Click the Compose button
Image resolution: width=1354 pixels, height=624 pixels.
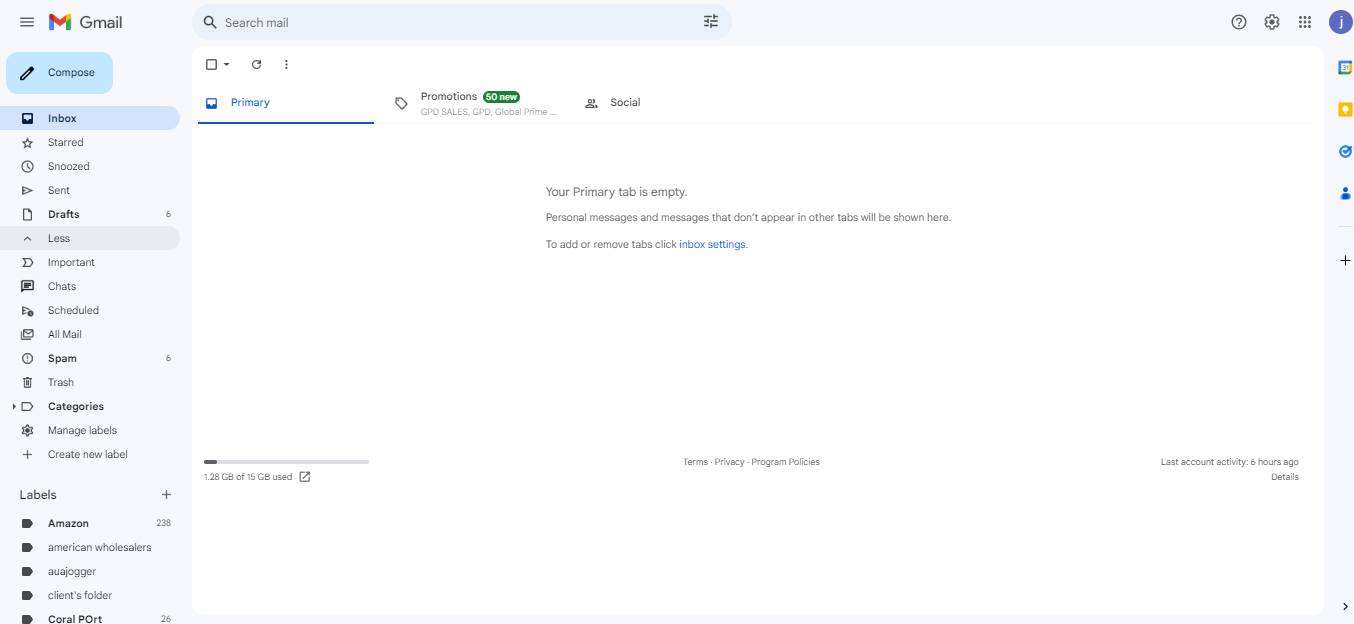59,73
